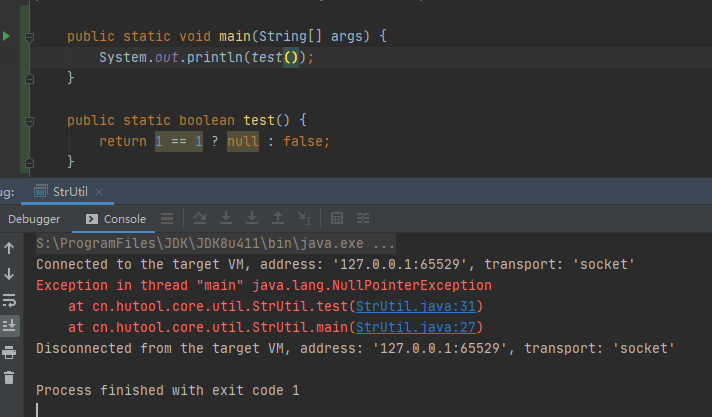The height and width of the screenshot is (417, 712).
Task: Click the Step Over debugger icon
Action: click(200, 219)
